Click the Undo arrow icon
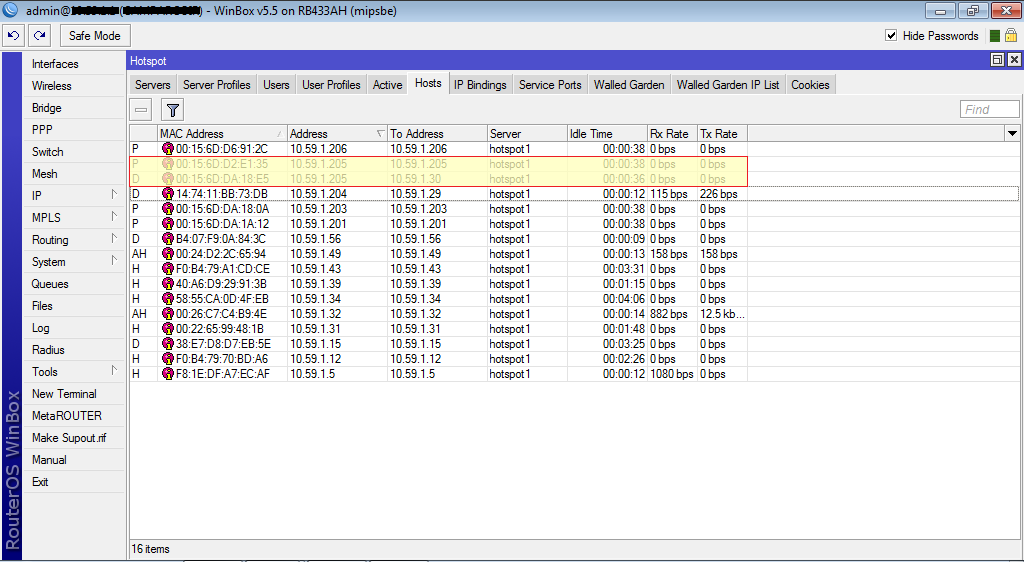Screen dimensions: 1024x562 [x=14, y=36]
